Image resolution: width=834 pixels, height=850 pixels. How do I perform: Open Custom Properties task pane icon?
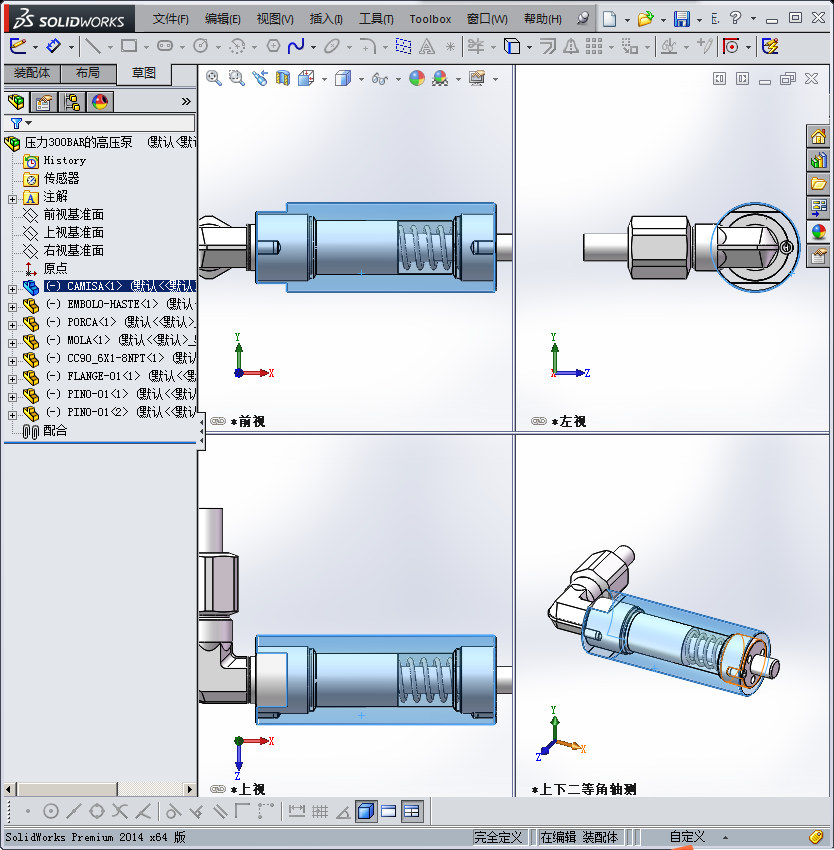click(818, 255)
